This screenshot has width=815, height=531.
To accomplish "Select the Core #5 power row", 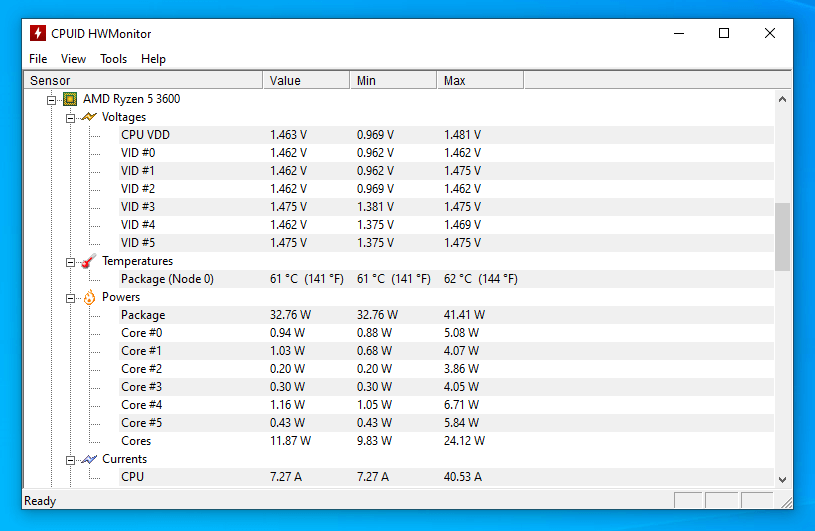I will click(x=446, y=423).
